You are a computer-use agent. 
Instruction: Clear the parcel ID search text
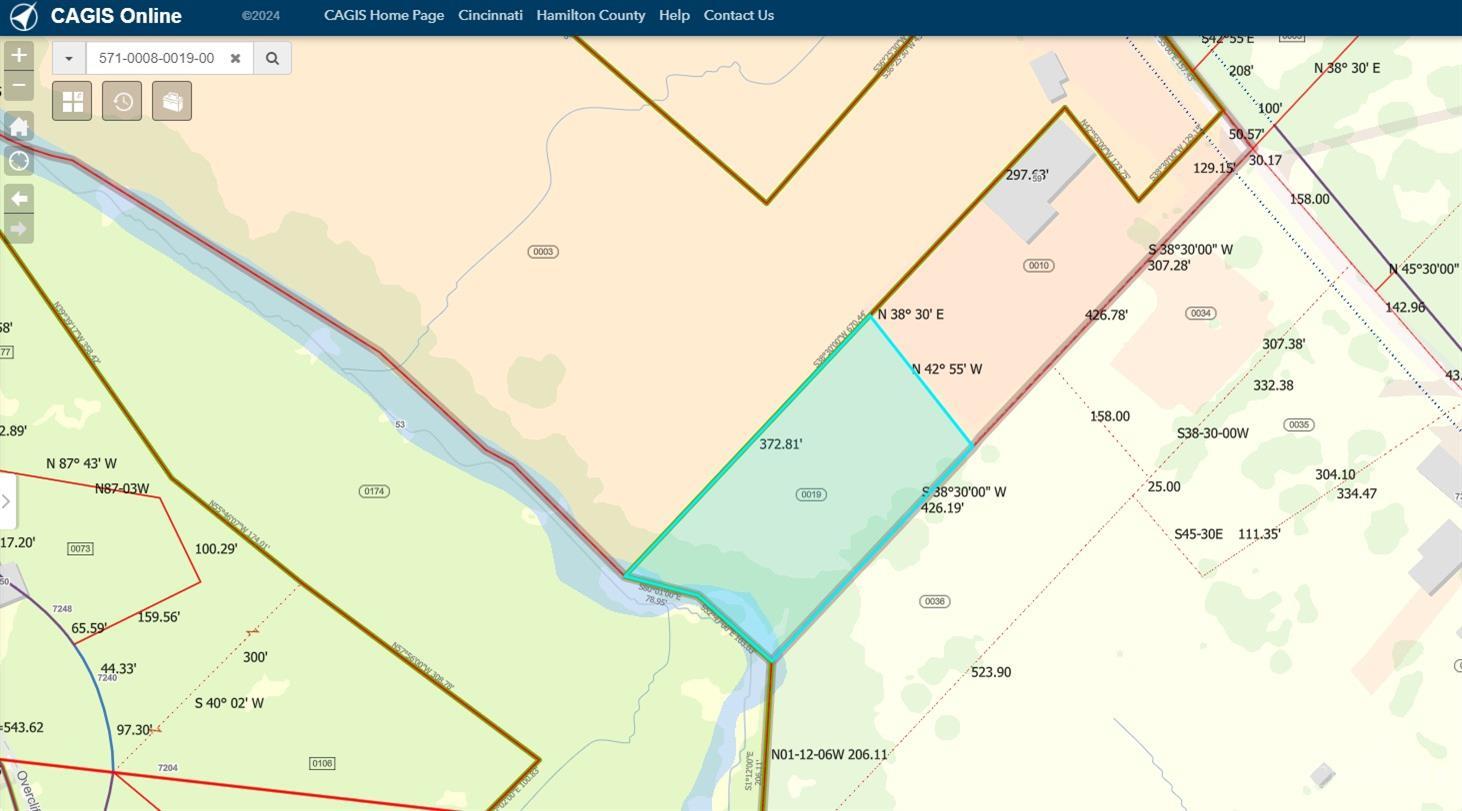tap(236, 58)
